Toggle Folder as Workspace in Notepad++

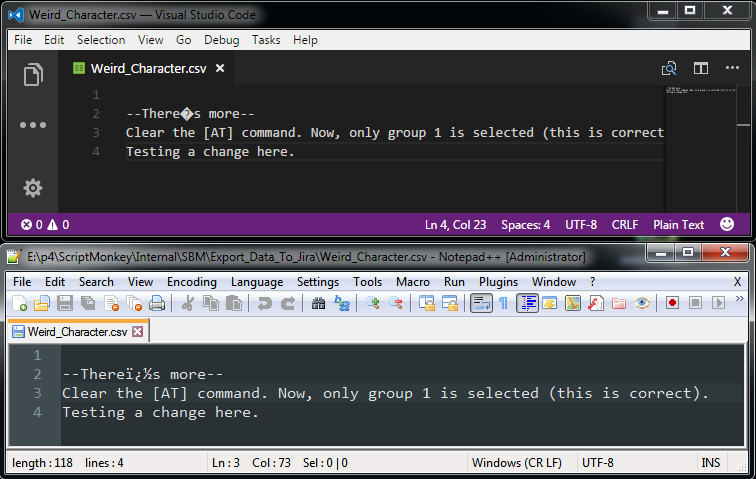coord(619,303)
